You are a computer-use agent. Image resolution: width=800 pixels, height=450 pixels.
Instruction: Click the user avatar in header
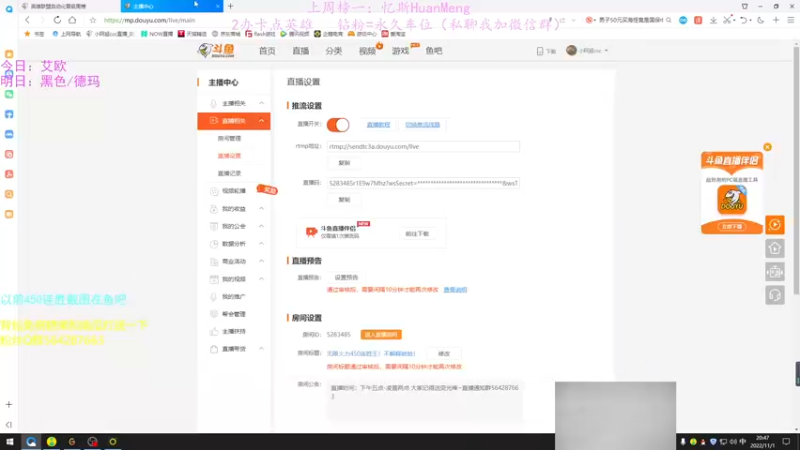click(571, 51)
